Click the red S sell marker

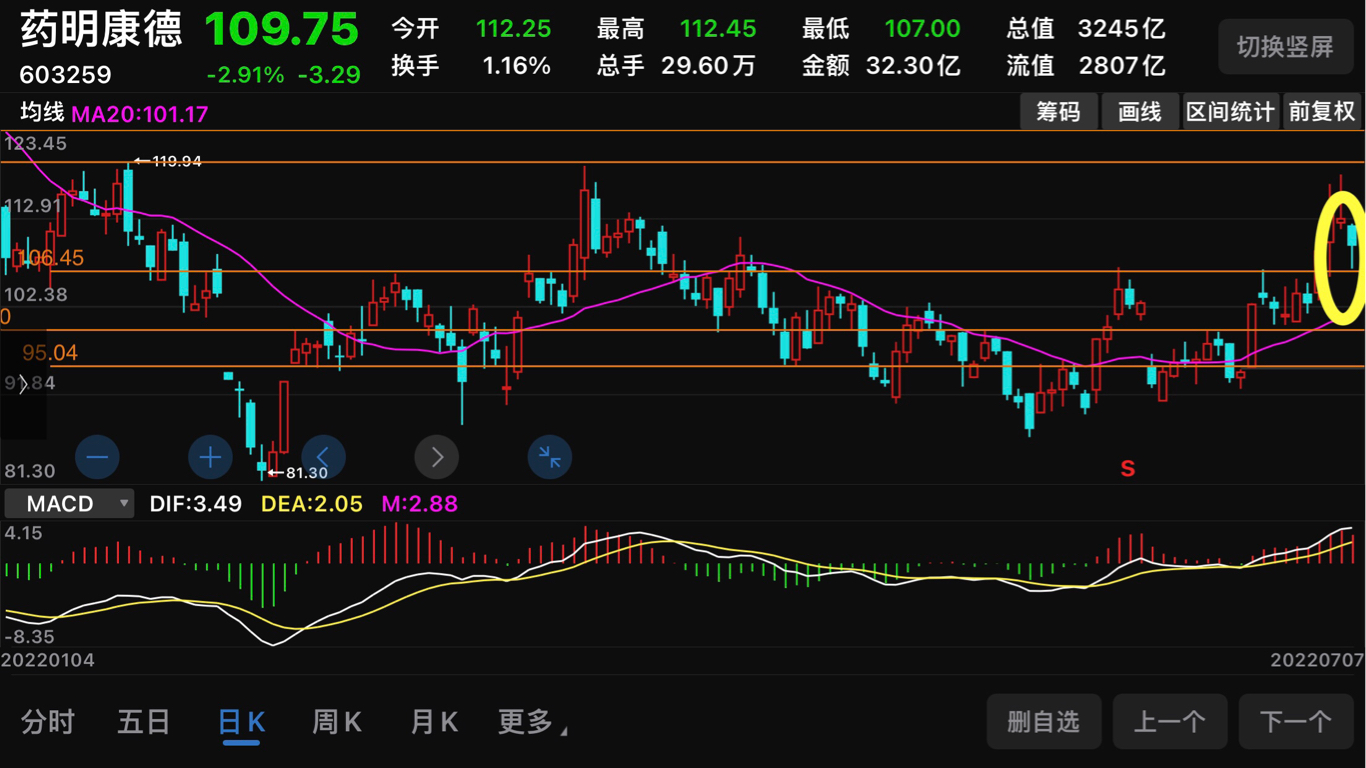pyautogui.click(x=1128, y=468)
